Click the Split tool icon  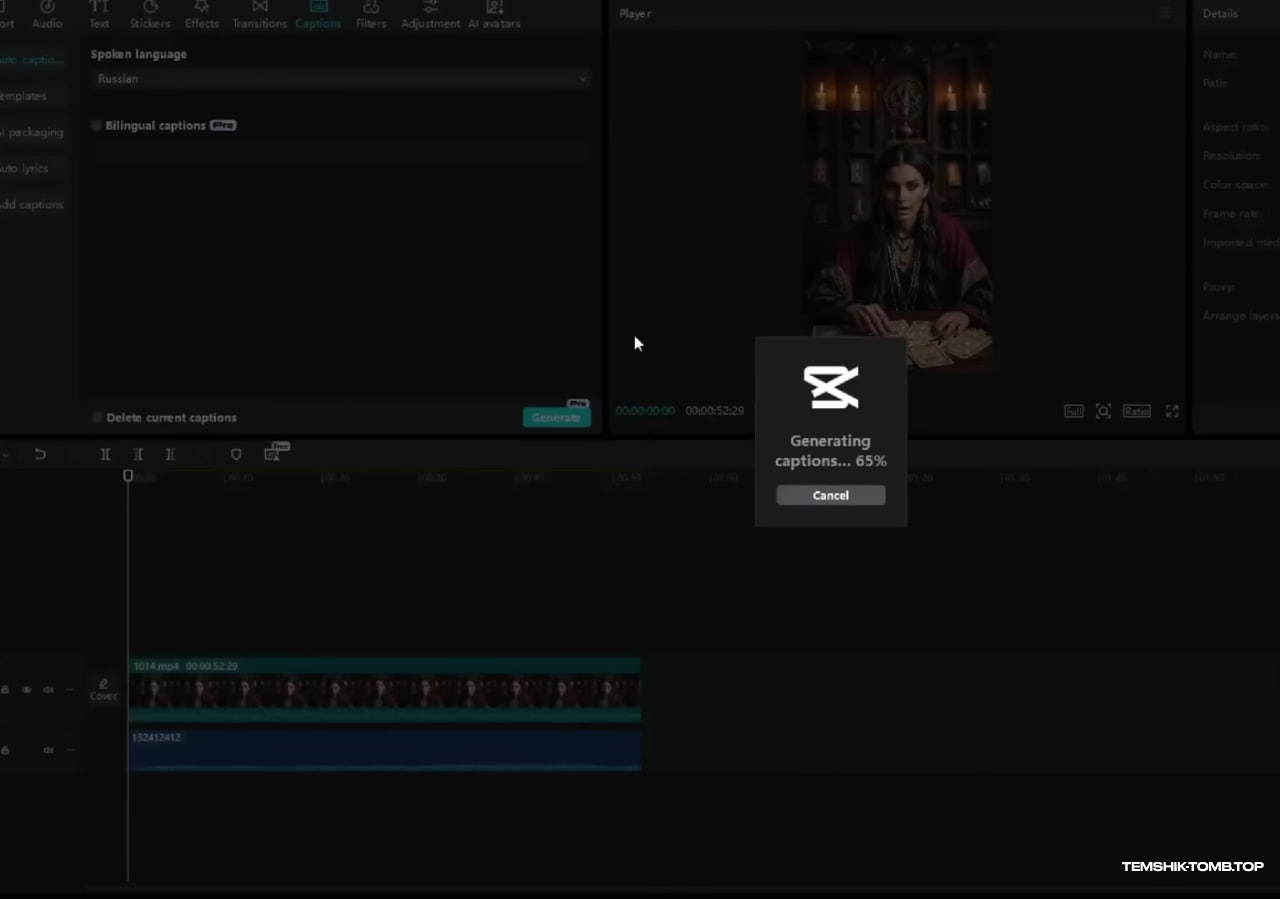click(105, 454)
